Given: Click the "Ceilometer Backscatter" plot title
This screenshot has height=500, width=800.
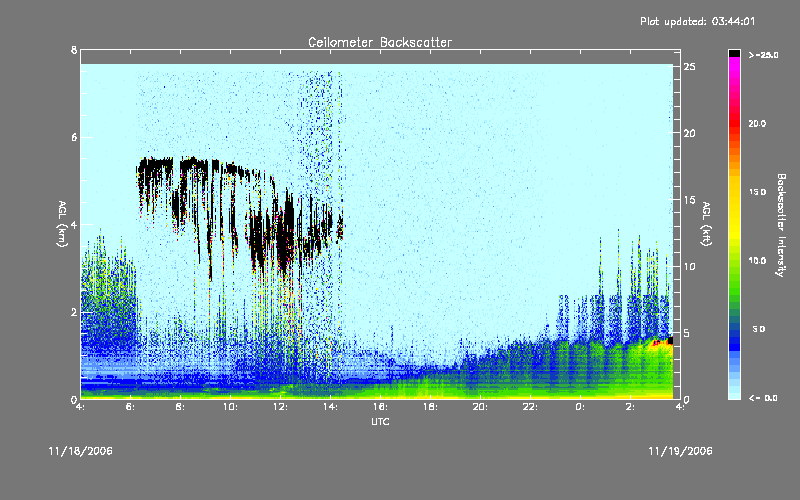Looking at the screenshot, I should point(380,42).
